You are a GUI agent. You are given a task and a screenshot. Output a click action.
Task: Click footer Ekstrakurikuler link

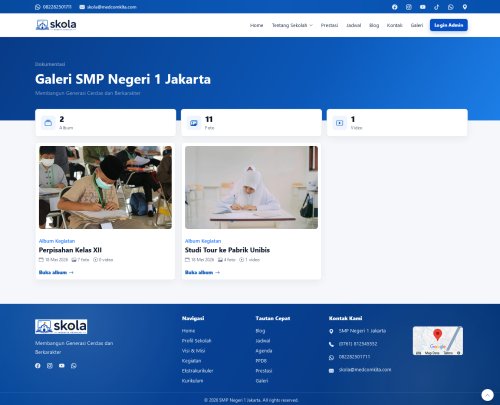197,371
